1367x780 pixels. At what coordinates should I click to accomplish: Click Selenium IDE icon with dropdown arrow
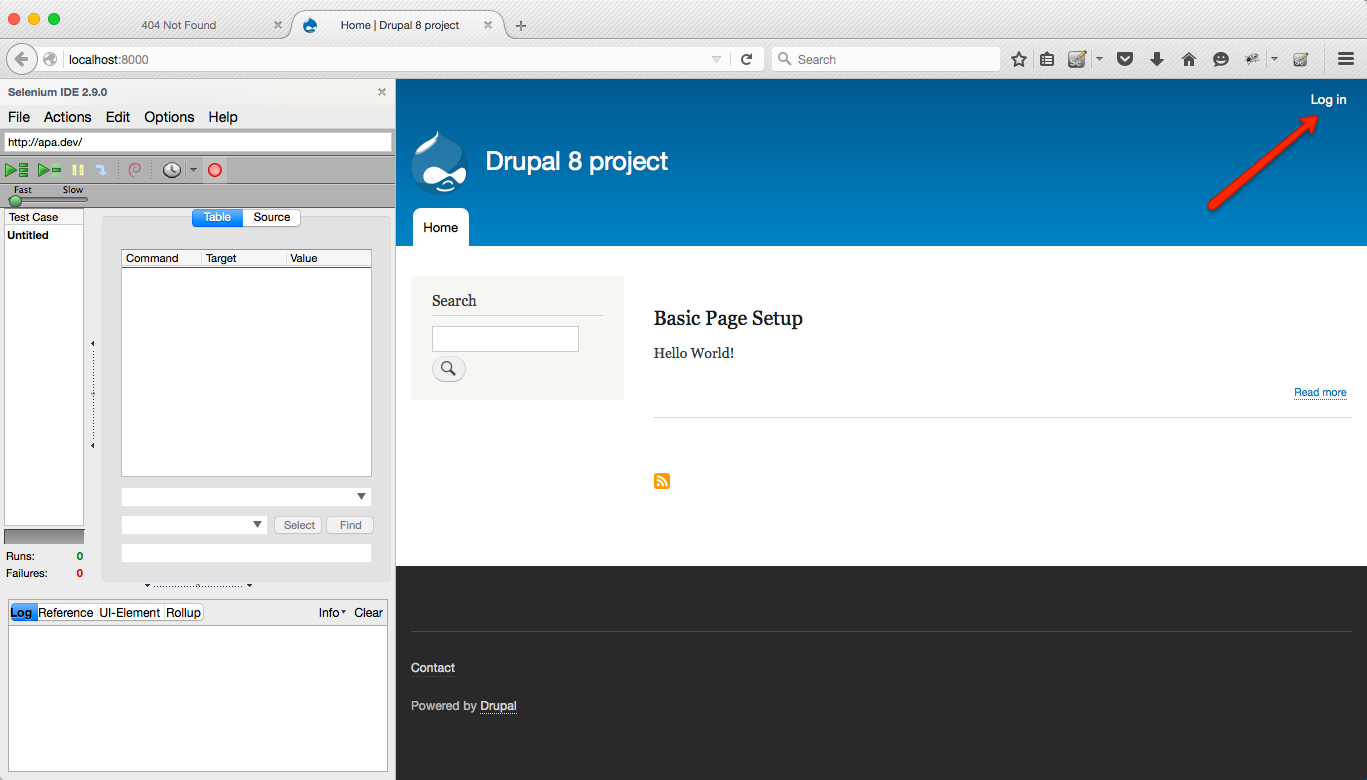[x=1077, y=59]
